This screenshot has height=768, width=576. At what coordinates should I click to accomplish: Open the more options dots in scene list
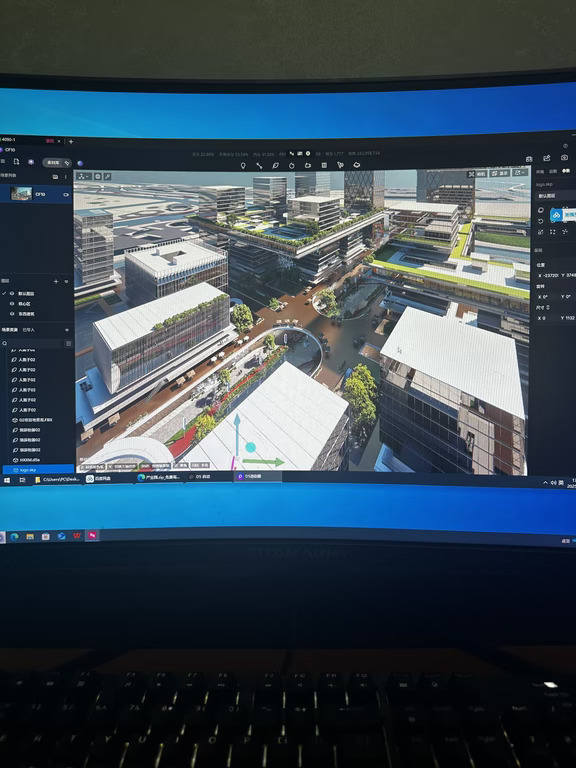(x=66, y=176)
